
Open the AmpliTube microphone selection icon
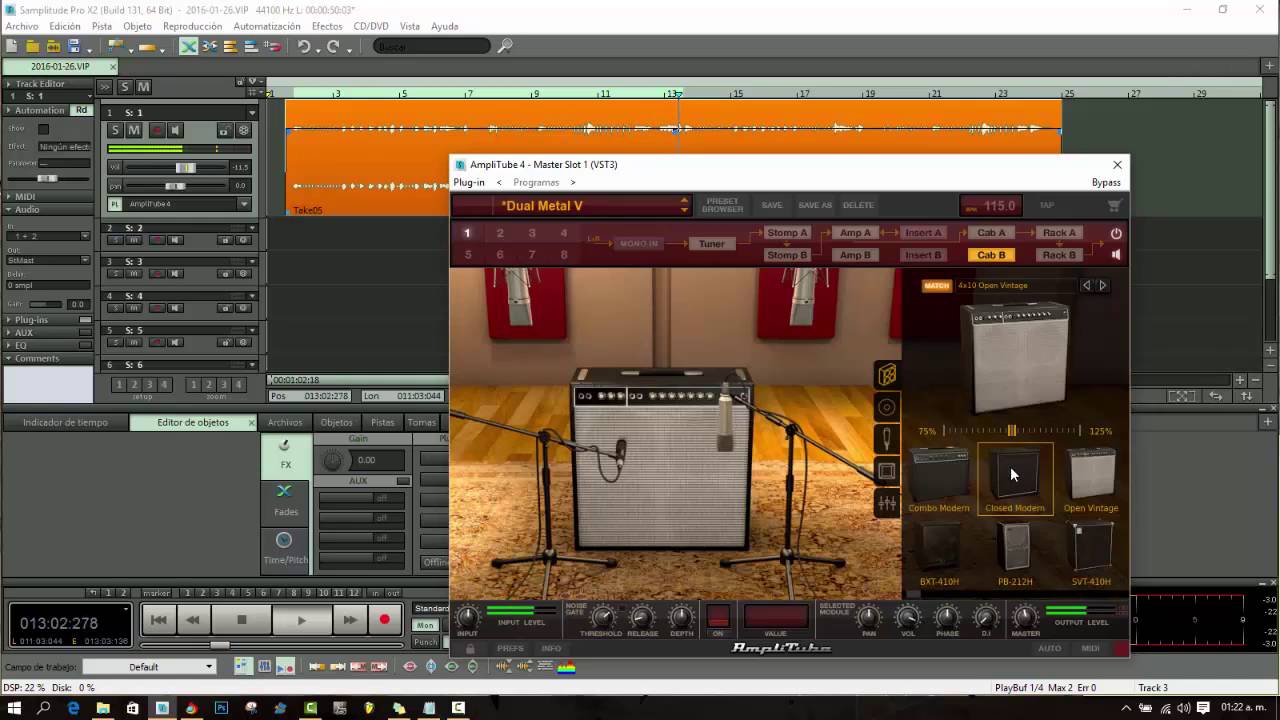click(x=887, y=439)
